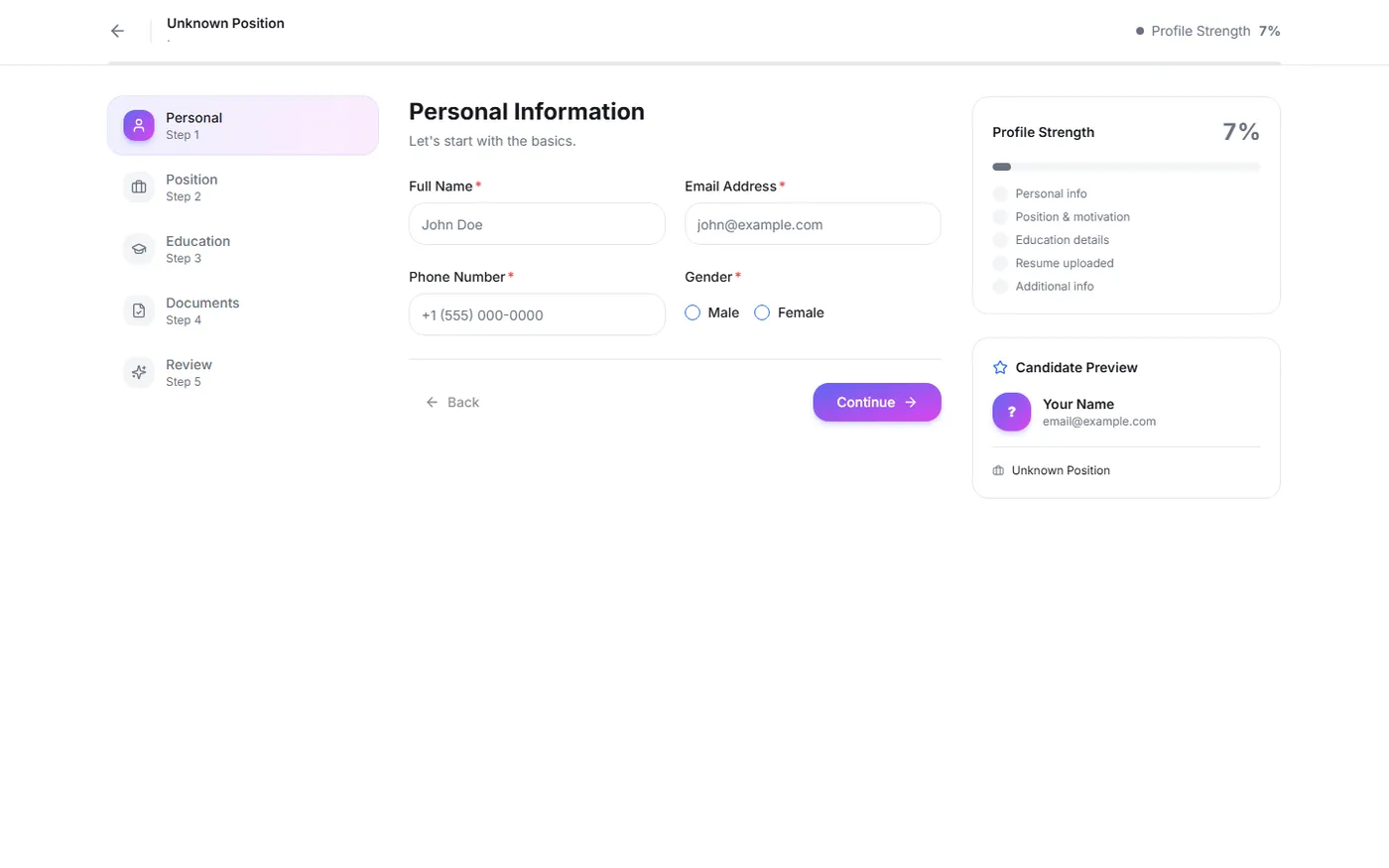Click the Candidate Preview star icon
1389x868 pixels.
(x=1000, y=367)
